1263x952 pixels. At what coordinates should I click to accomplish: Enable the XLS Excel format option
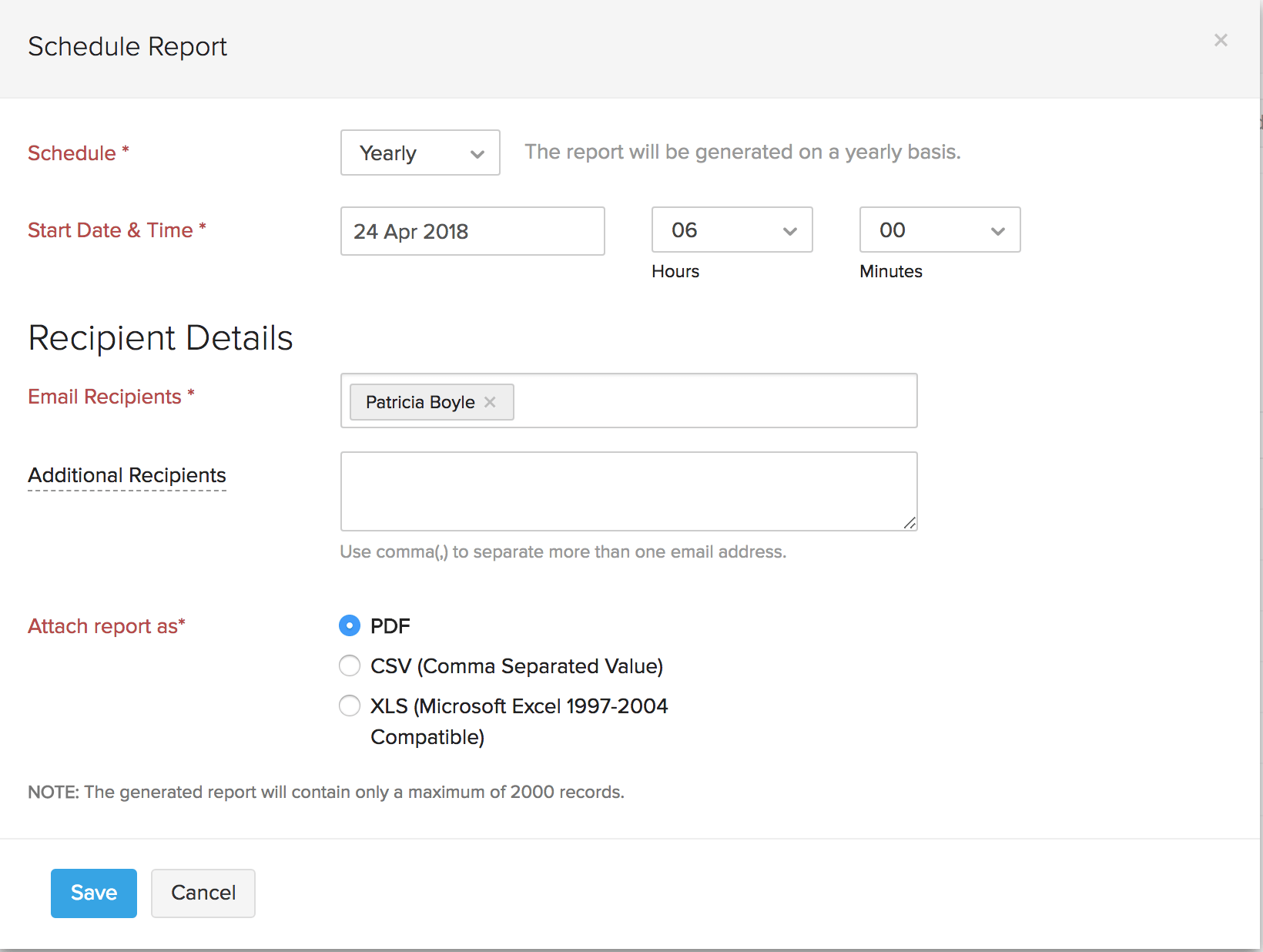coord(350,706)
